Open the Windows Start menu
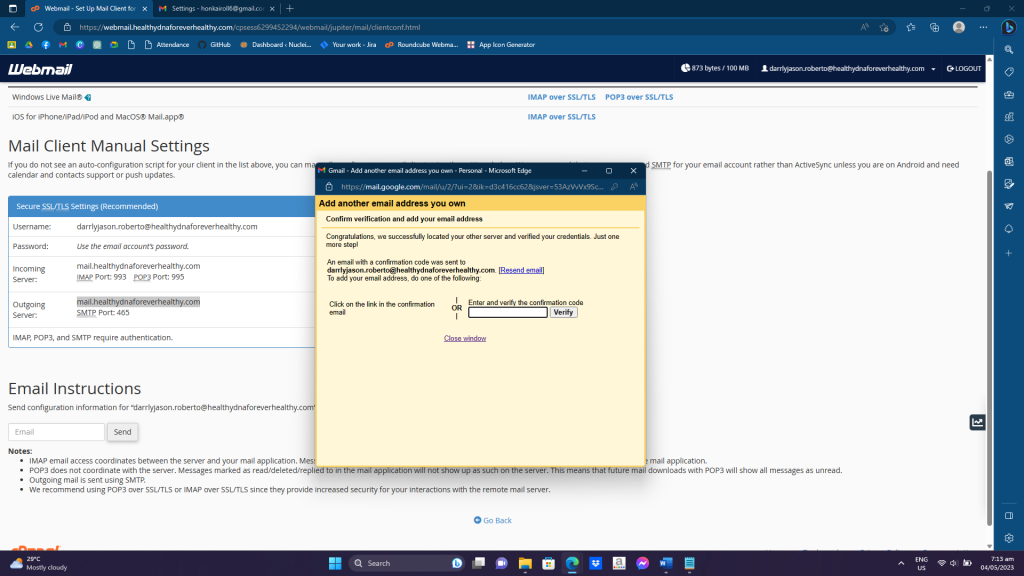The width and height of the screenshot is (1024, 576). (335, 563)
